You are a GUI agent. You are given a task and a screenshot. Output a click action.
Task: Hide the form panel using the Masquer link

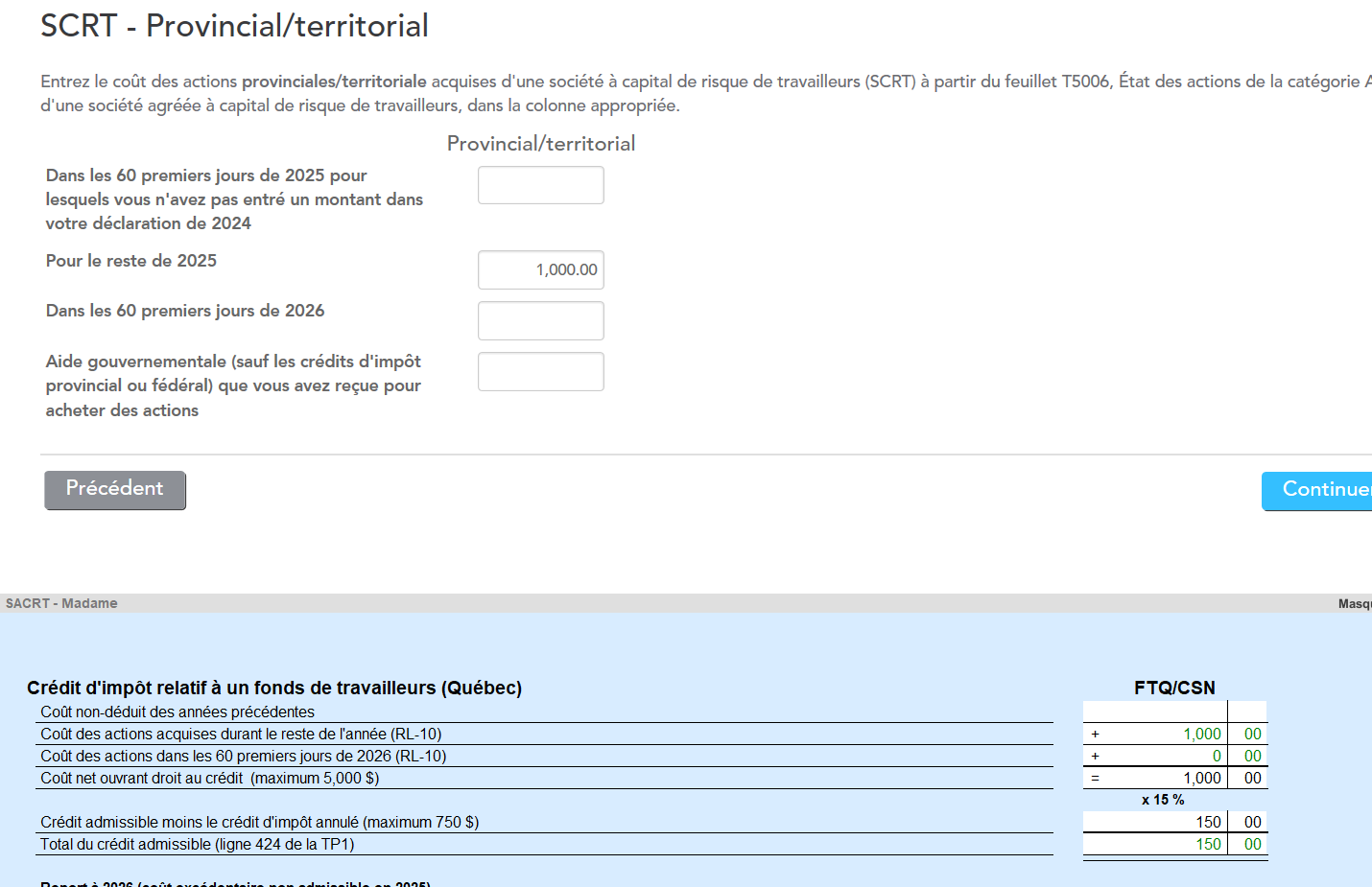(1355, 604)
